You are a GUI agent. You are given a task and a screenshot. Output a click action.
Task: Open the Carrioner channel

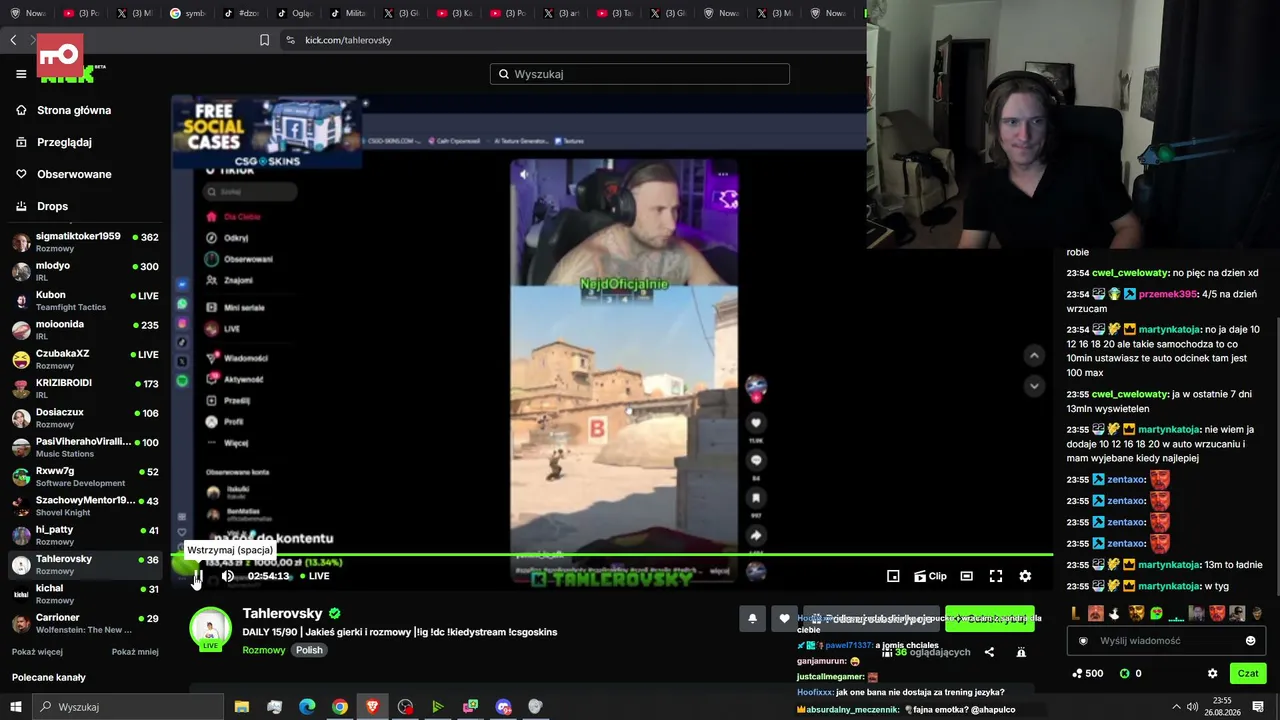(x=85, y=623)
